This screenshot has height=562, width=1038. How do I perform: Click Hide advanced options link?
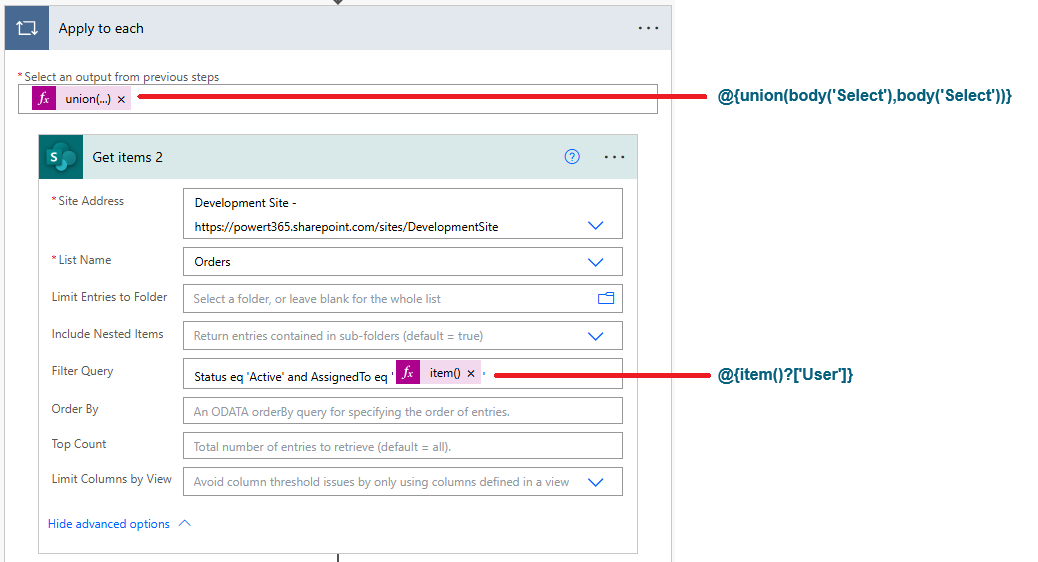(x=109, y=524)
